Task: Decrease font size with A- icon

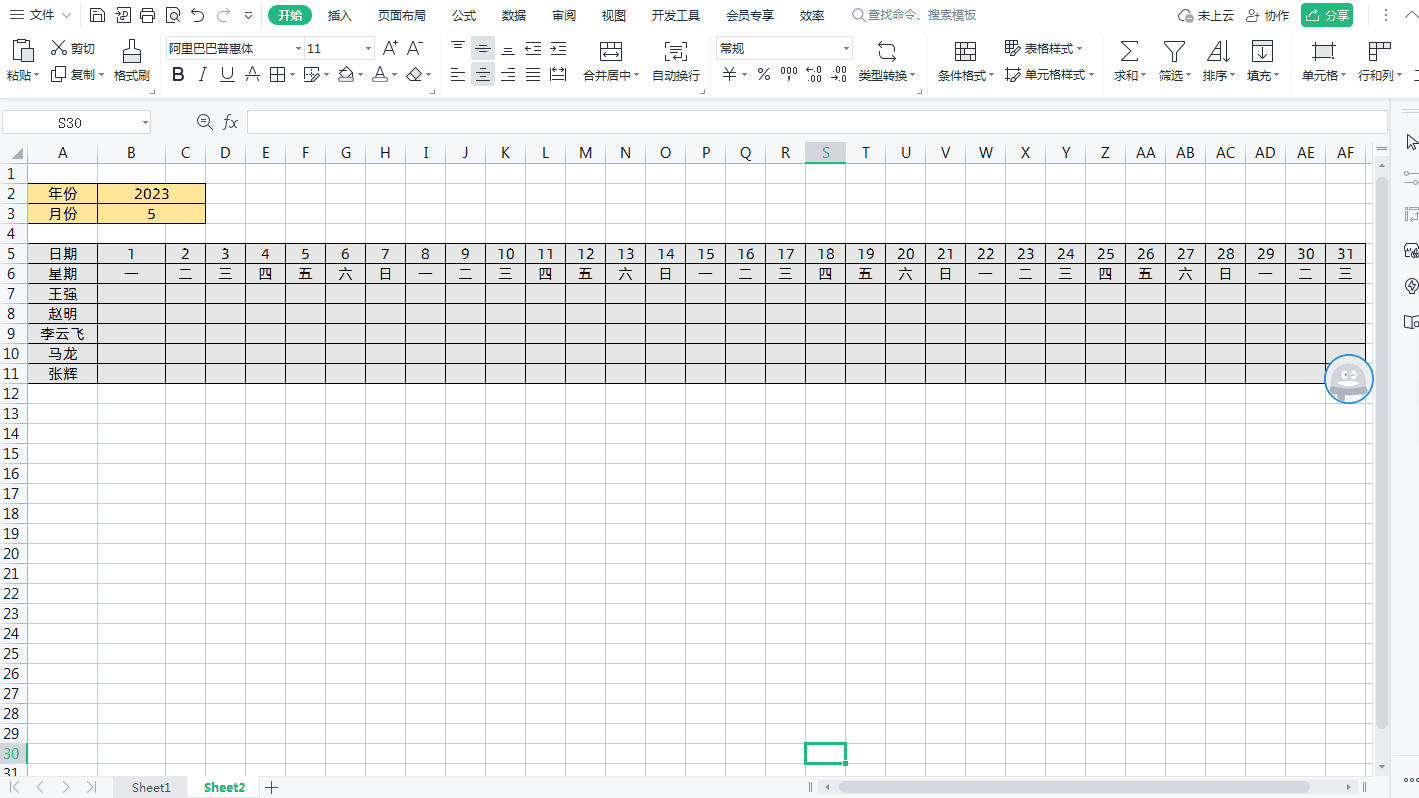Action: pyautogui.click(x=415, y=48)
